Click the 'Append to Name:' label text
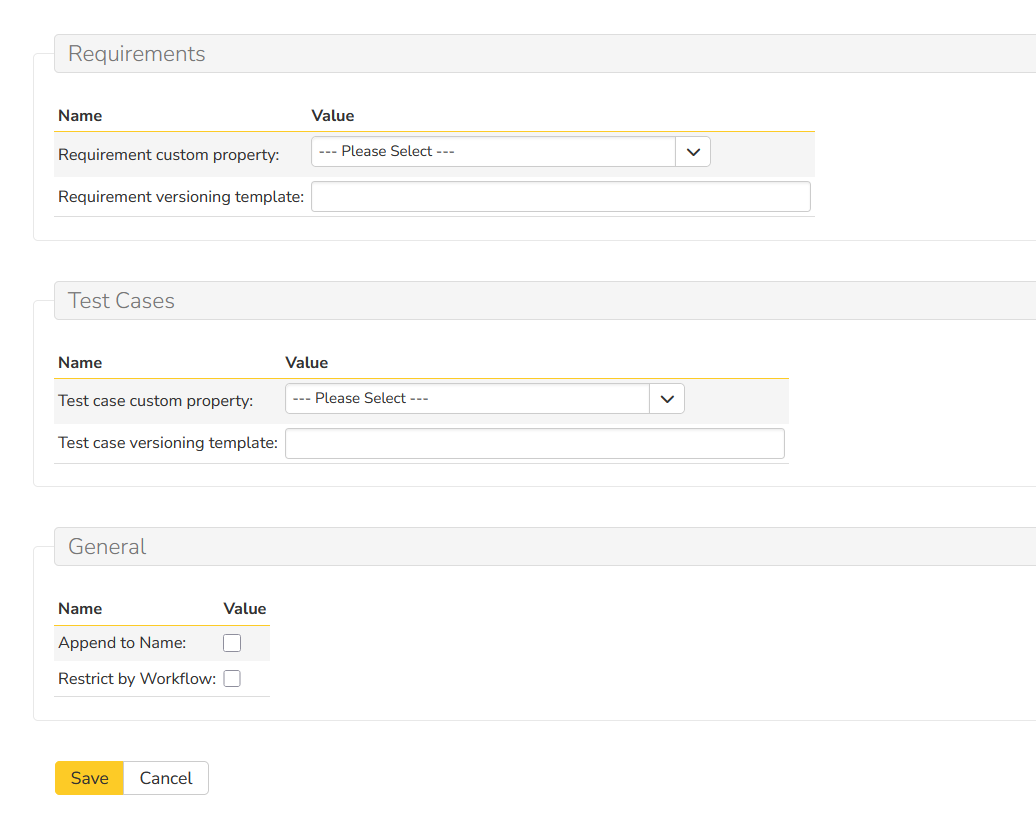 [122, 643]
